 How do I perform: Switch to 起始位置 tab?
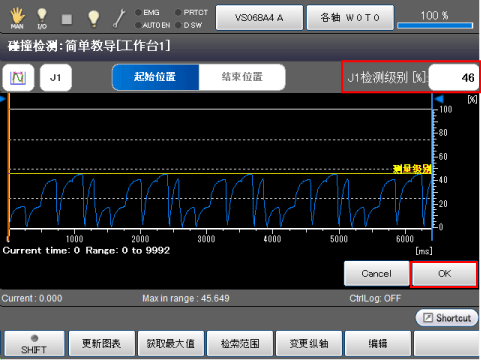coord(155,77)
